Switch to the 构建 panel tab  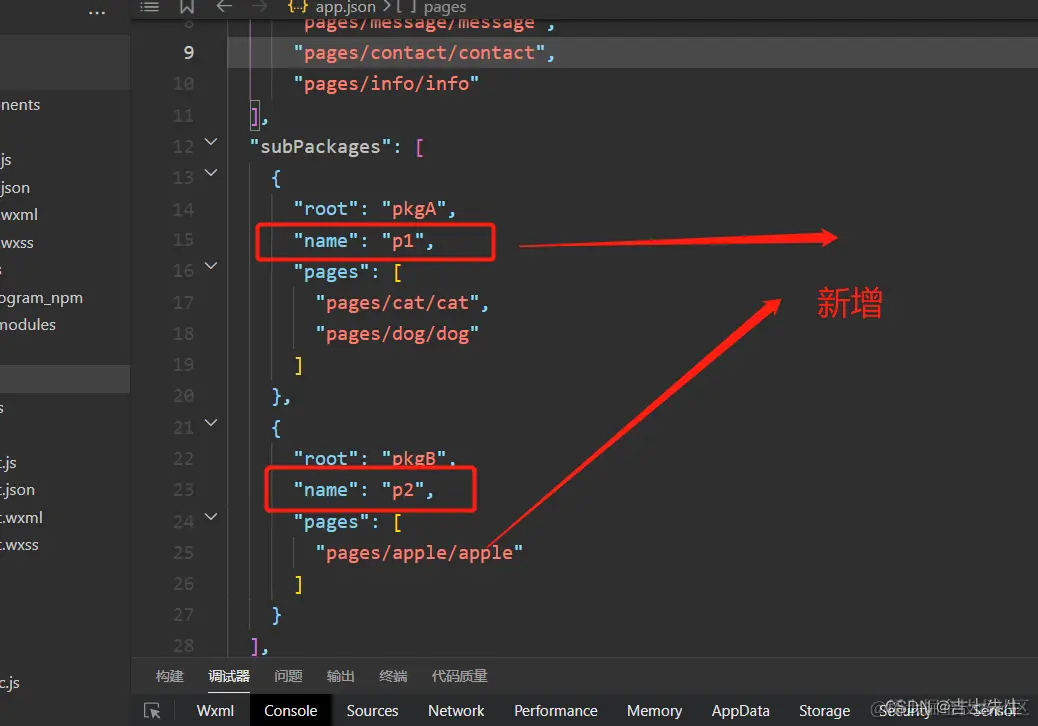coord(169,676)
